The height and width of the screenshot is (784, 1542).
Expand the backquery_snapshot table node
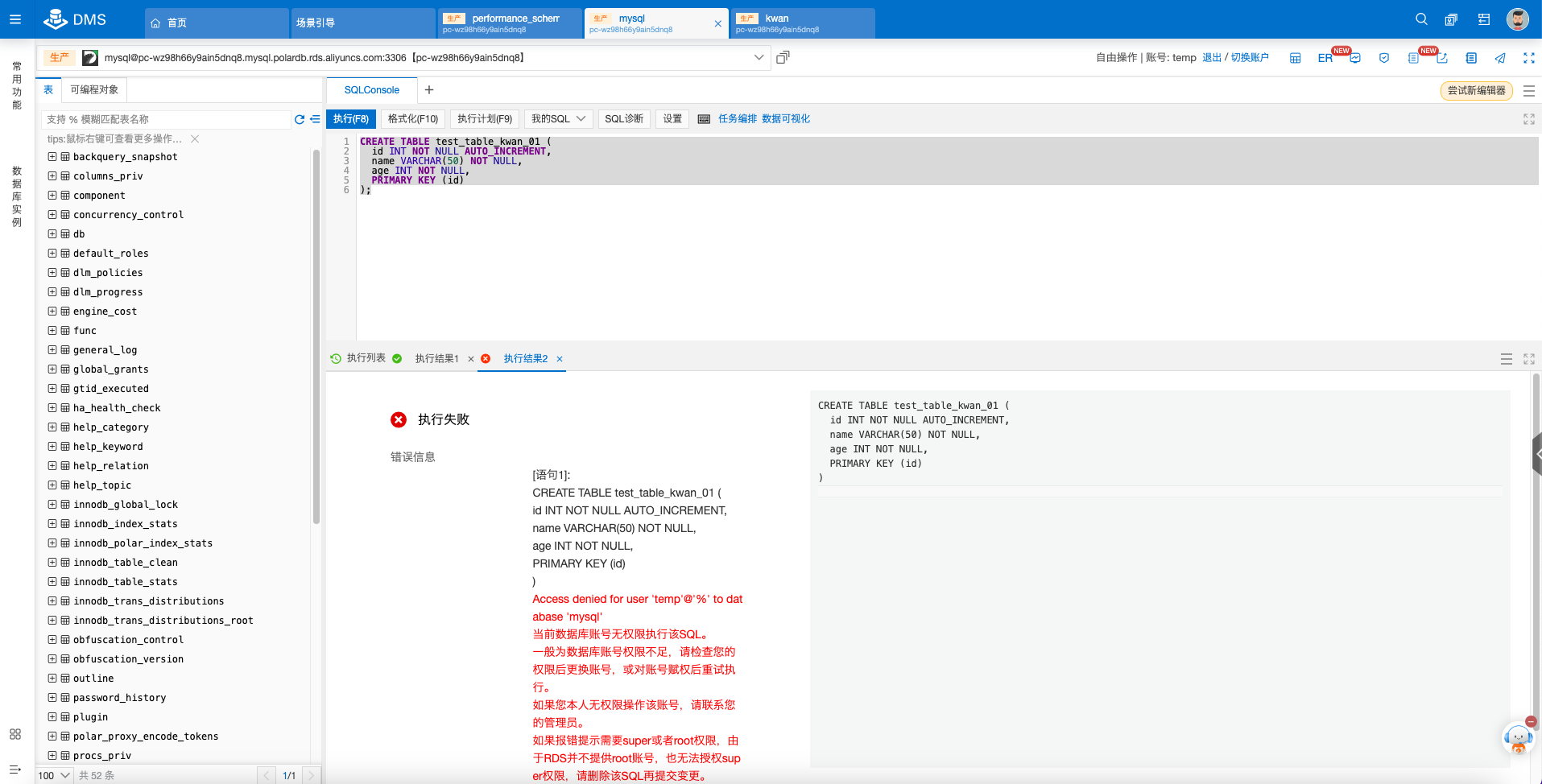(51, 156)
